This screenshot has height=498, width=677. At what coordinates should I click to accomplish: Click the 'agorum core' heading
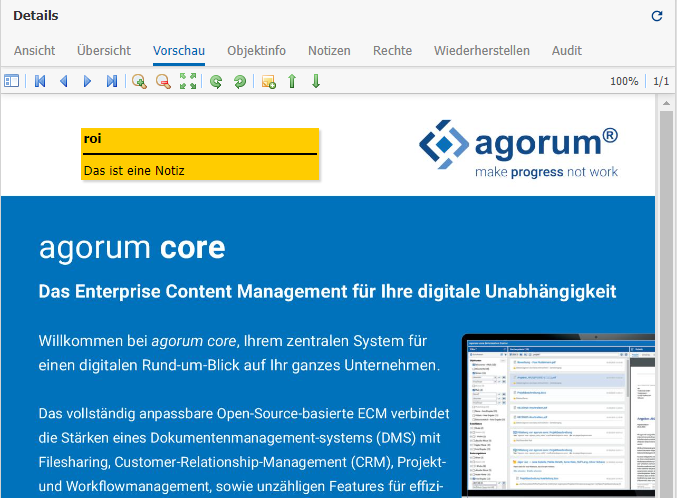[x=132, y=248]
